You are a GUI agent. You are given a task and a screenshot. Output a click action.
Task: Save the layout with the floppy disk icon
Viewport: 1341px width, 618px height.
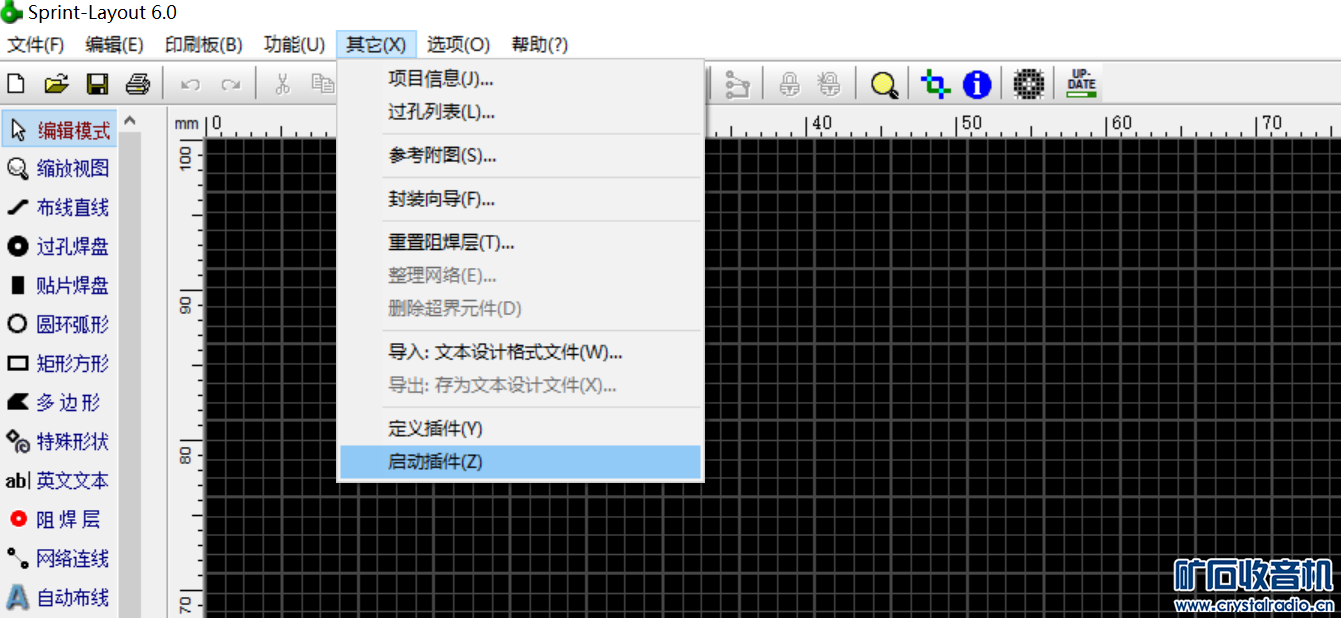(97, 84)
